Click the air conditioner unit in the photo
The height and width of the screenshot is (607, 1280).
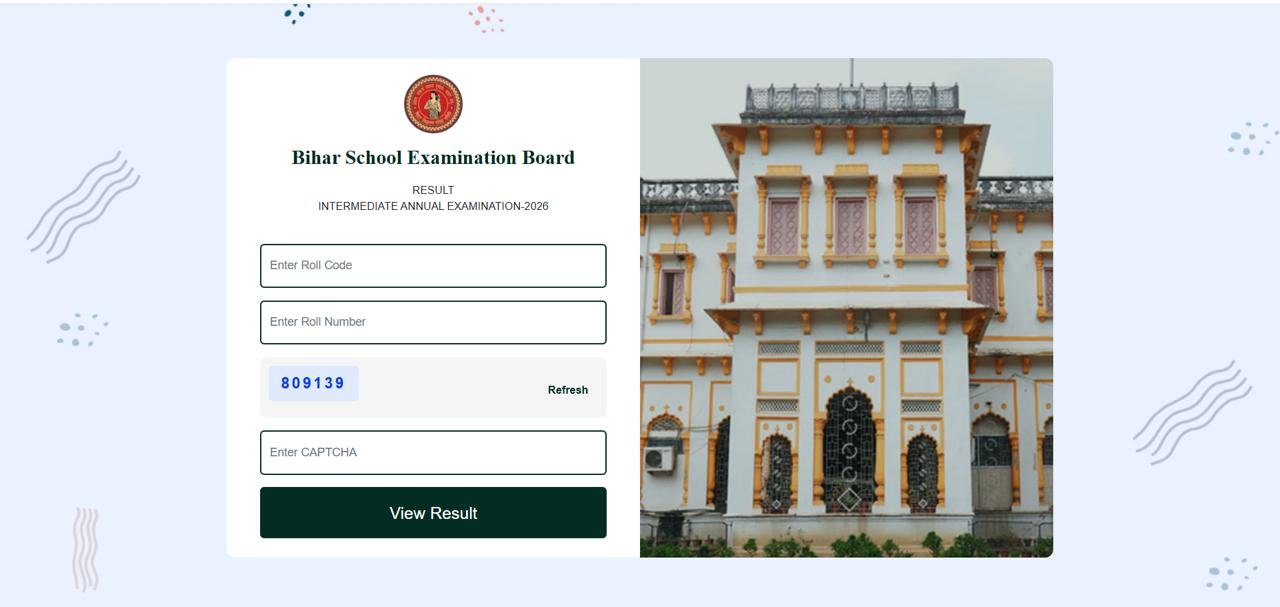[x=659, y=459]
